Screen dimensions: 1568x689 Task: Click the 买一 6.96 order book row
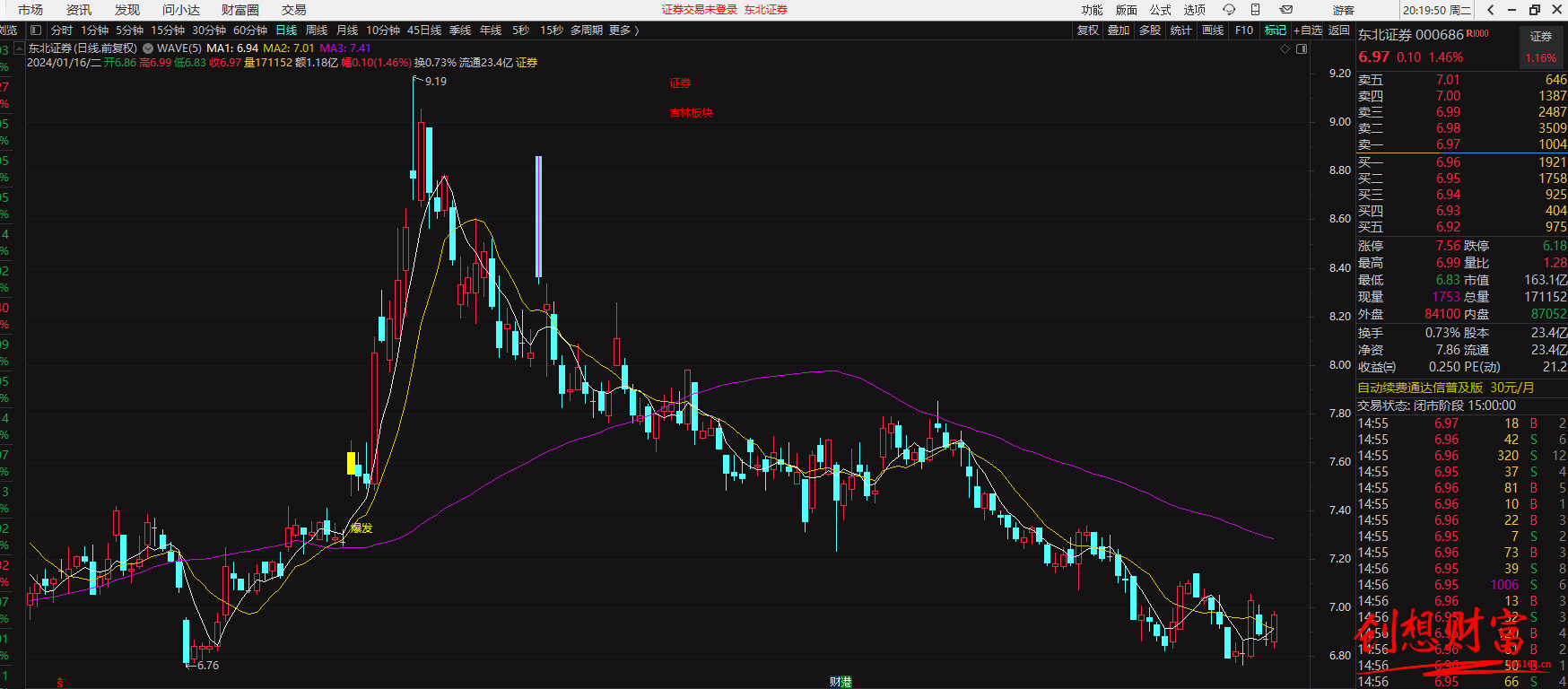[x=1462, y=162]
